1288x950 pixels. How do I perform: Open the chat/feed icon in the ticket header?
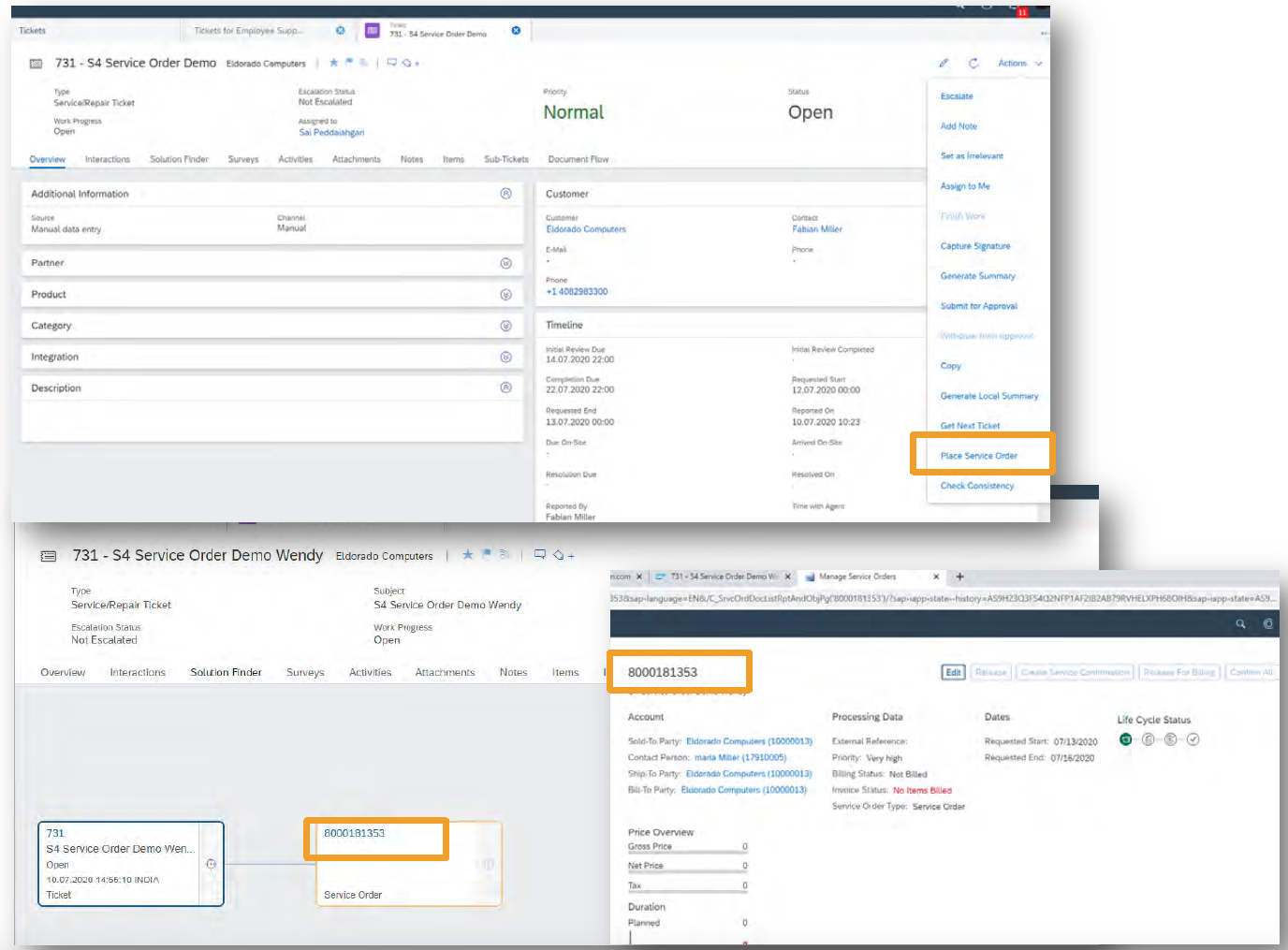coord(392,63)
